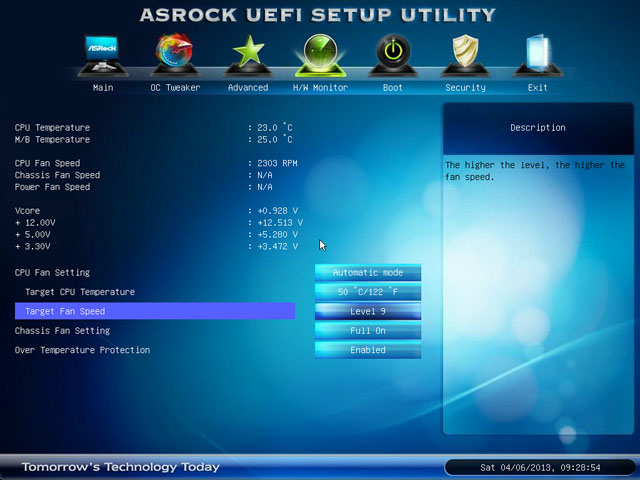The width and height of the screenshot is (640, 480).
Task: Open the CPU Fan Setting Automatic mode dropdown
Action: (x=368, y=272)
